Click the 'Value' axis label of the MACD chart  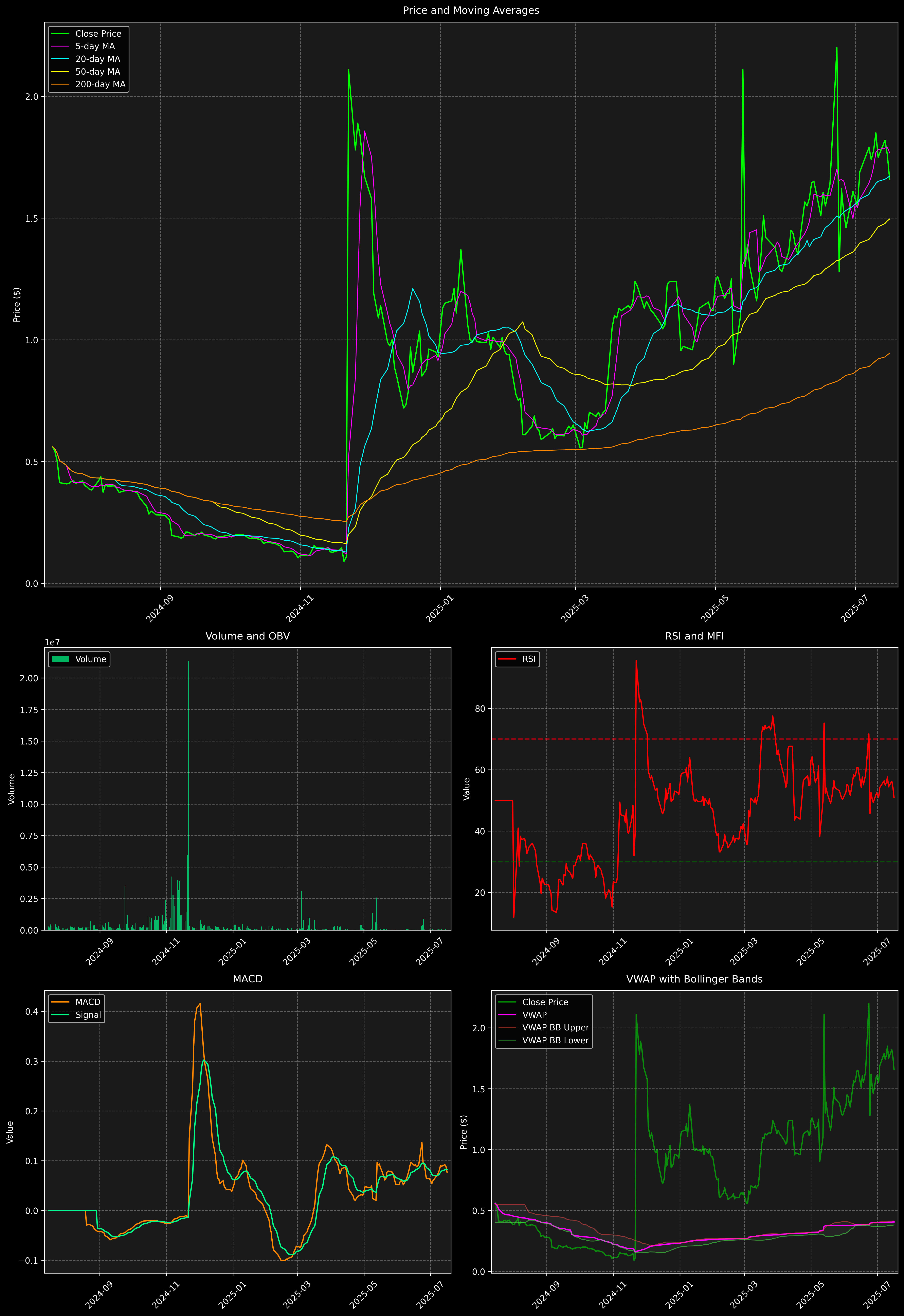[x=10, y=1132]
